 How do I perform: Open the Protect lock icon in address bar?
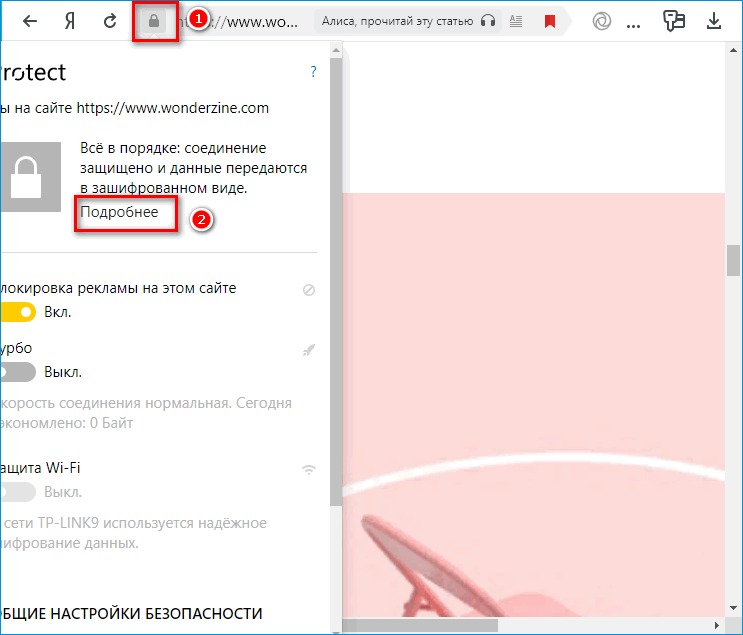tap(154, 21)
